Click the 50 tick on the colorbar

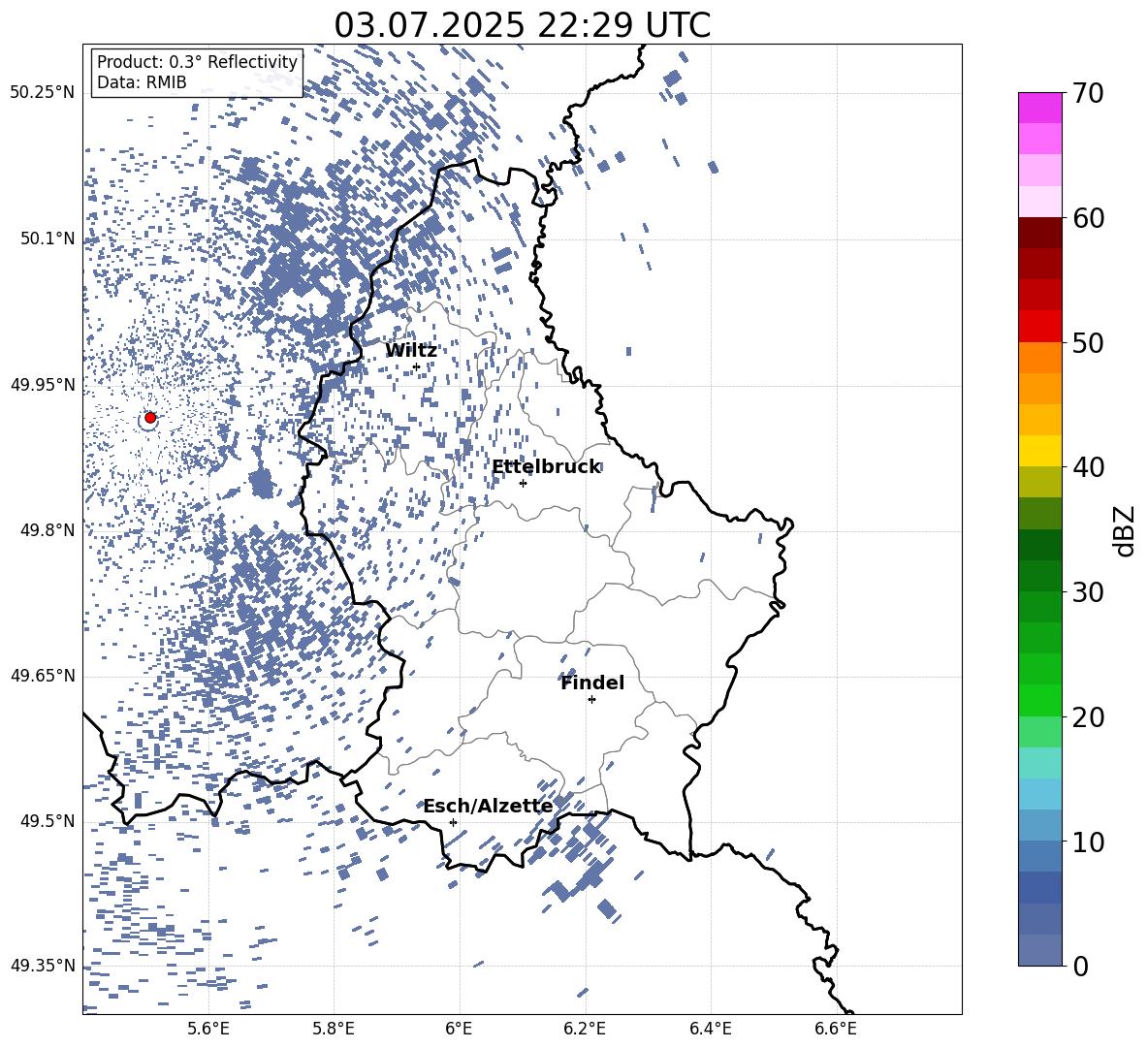click(1087, 342)
